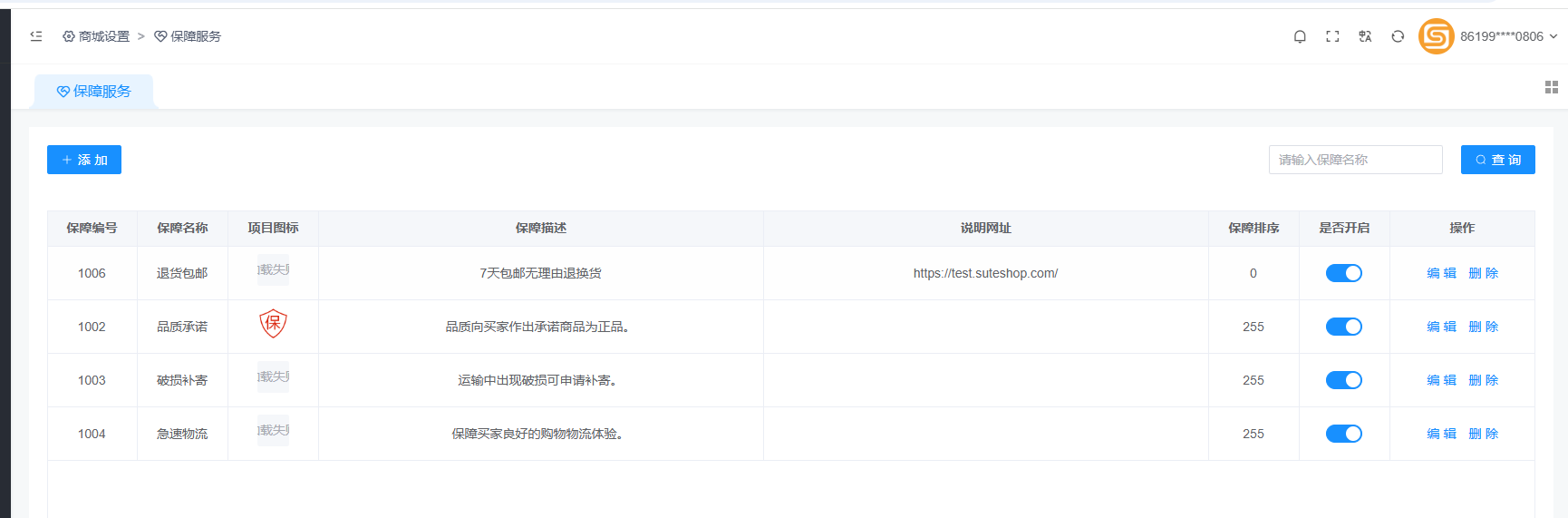Click the refresh page icon
This screenshot has height=518, width=1568.
point(1398,36)
